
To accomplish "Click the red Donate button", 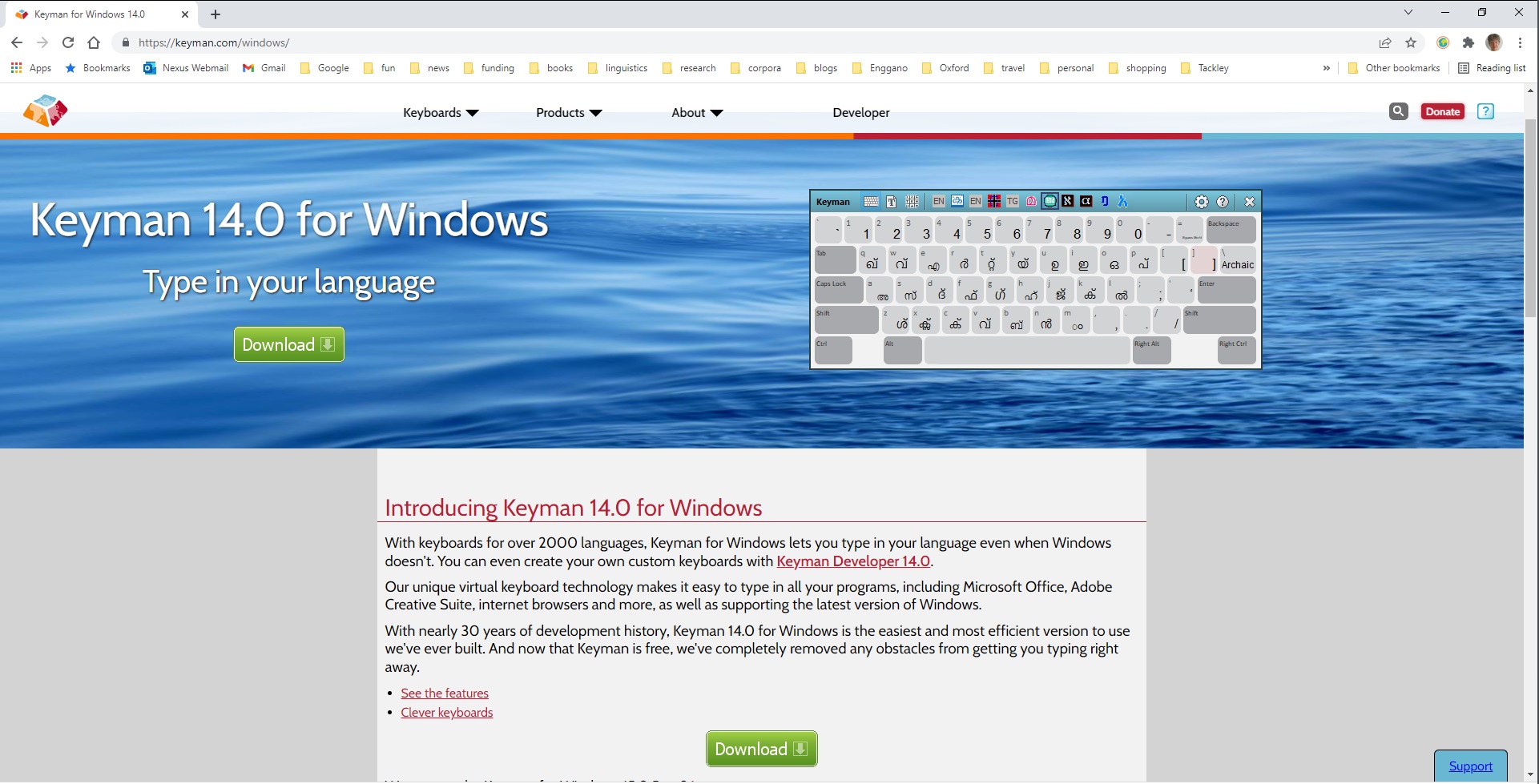I will (x=1442, y=111).
